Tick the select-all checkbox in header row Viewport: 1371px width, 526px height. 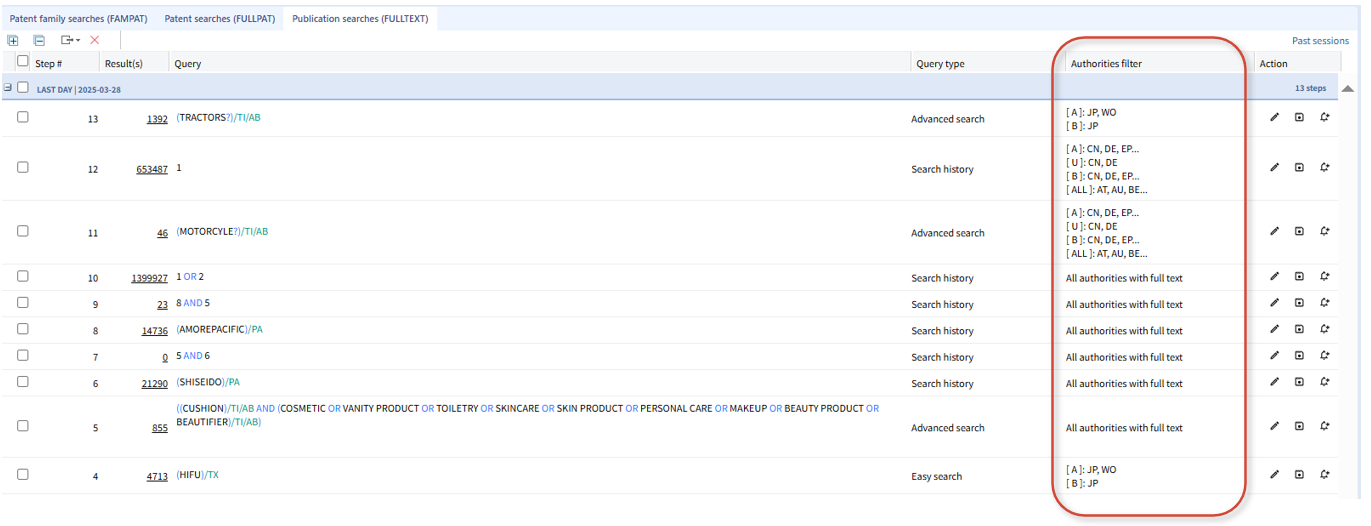click(23, 61)
